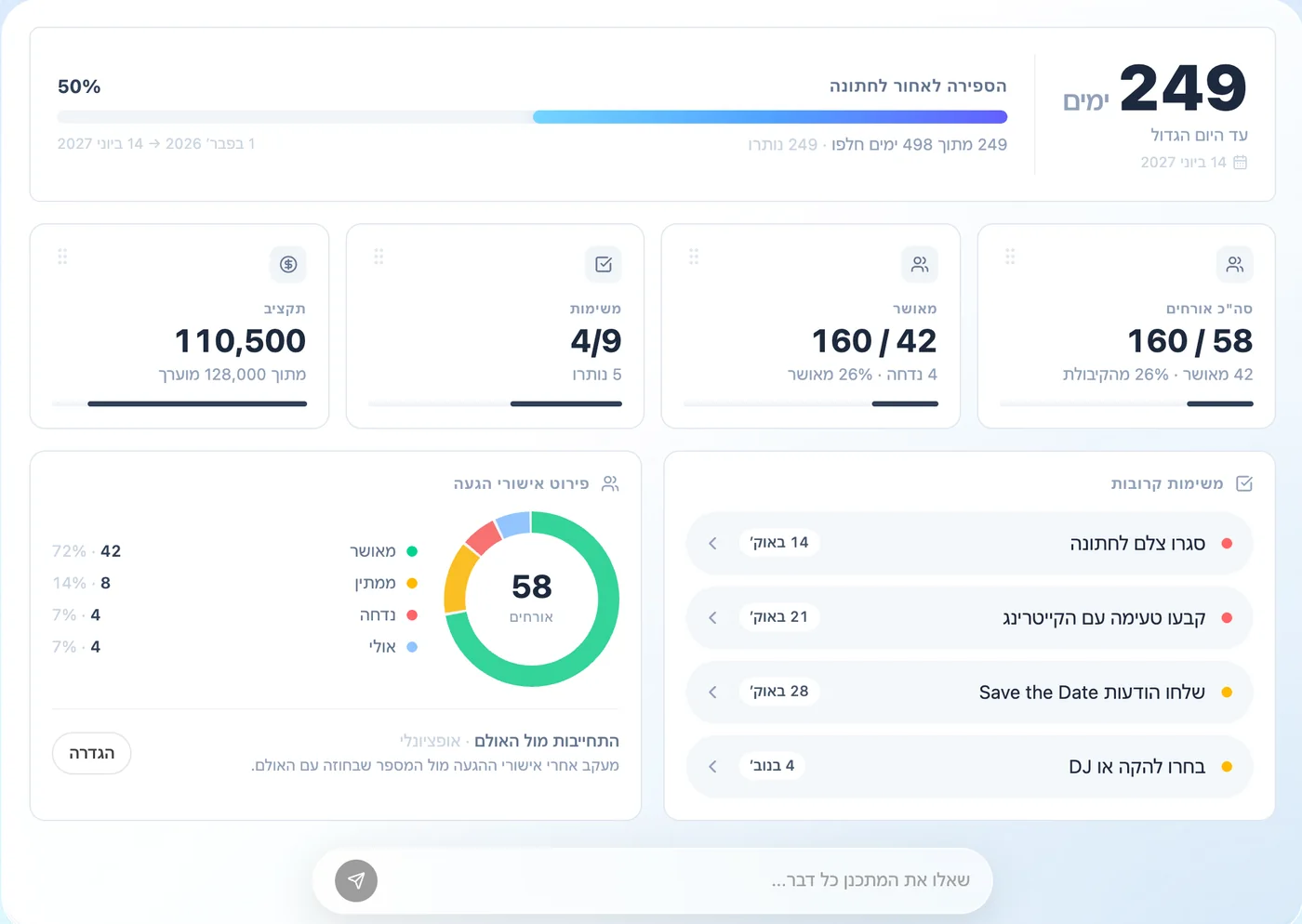Click the 4/9 tasks value
The height and width of the screenshot is (924, 1302).
tap(596, 341)
